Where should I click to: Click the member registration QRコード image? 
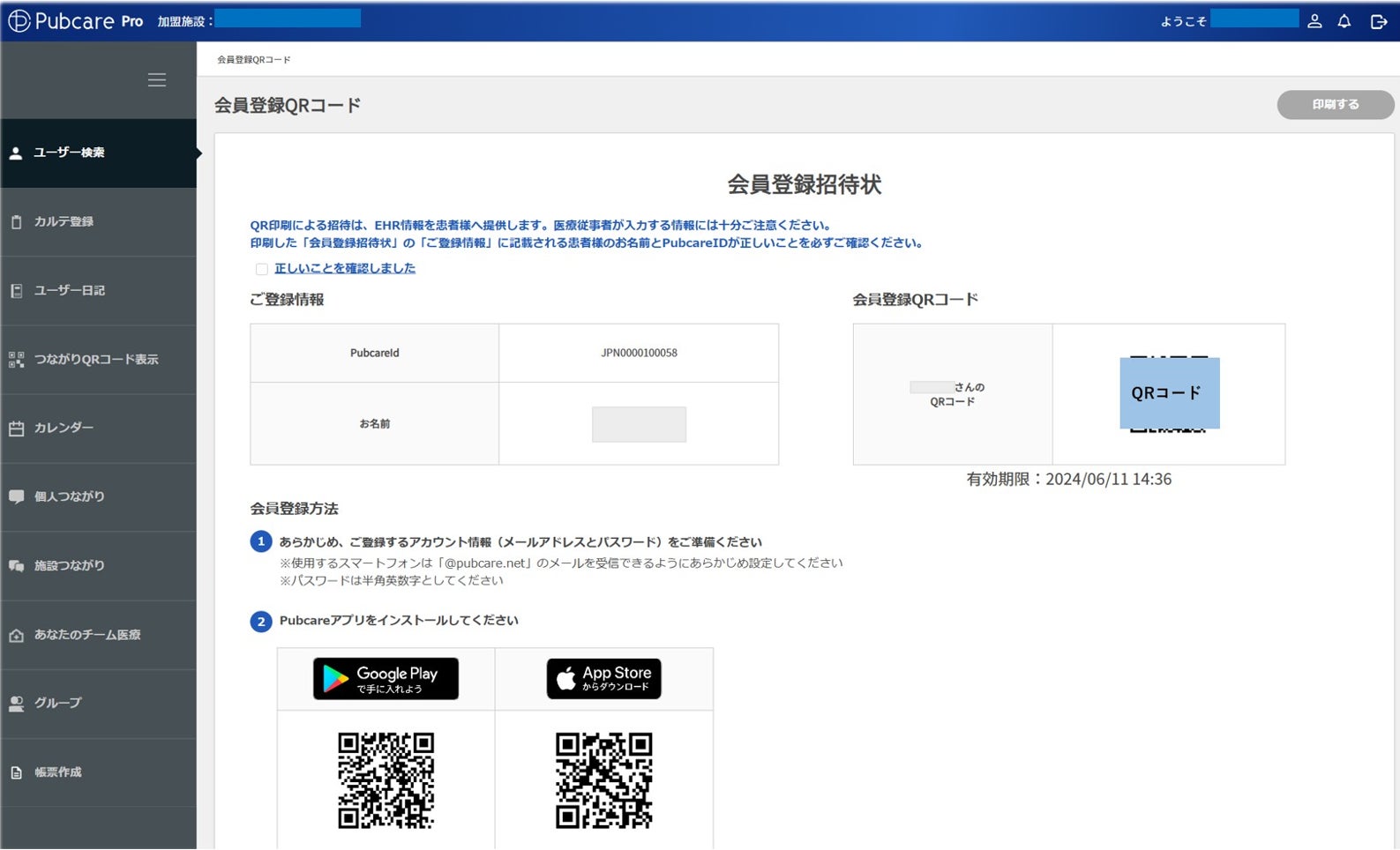coord(1169,393)
